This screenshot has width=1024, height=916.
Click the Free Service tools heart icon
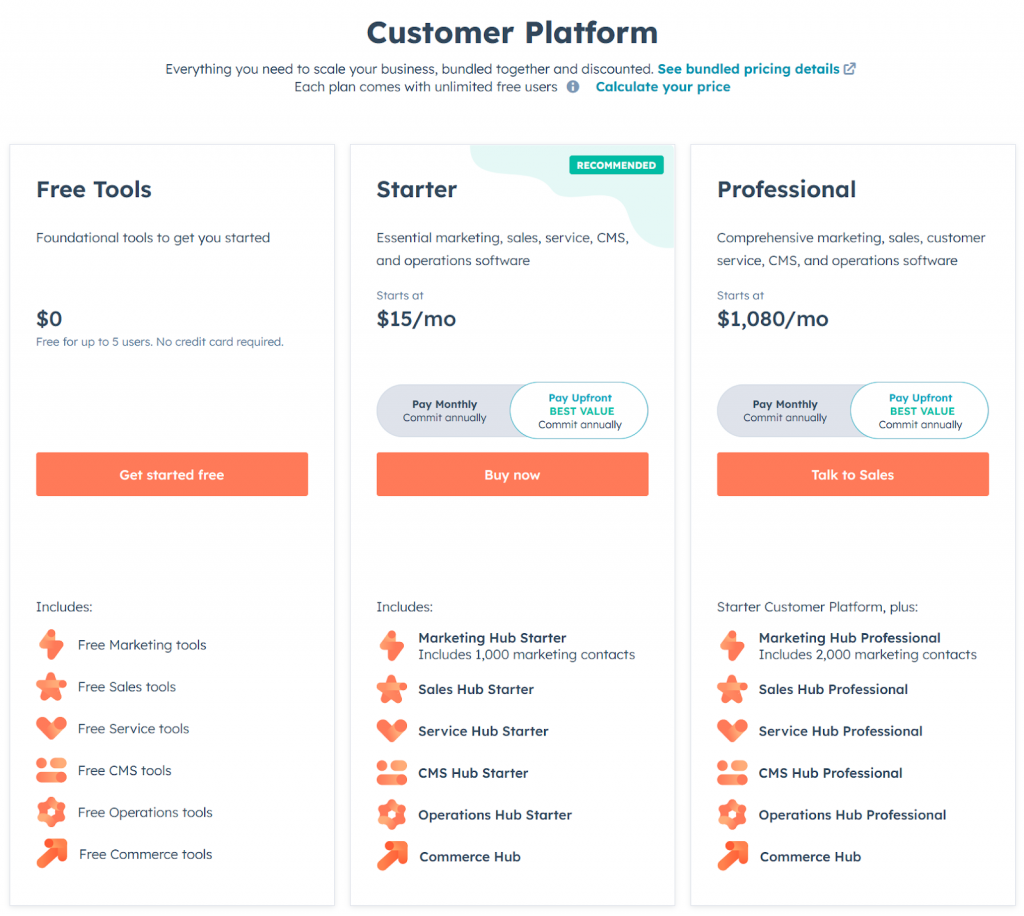[51, 728]
